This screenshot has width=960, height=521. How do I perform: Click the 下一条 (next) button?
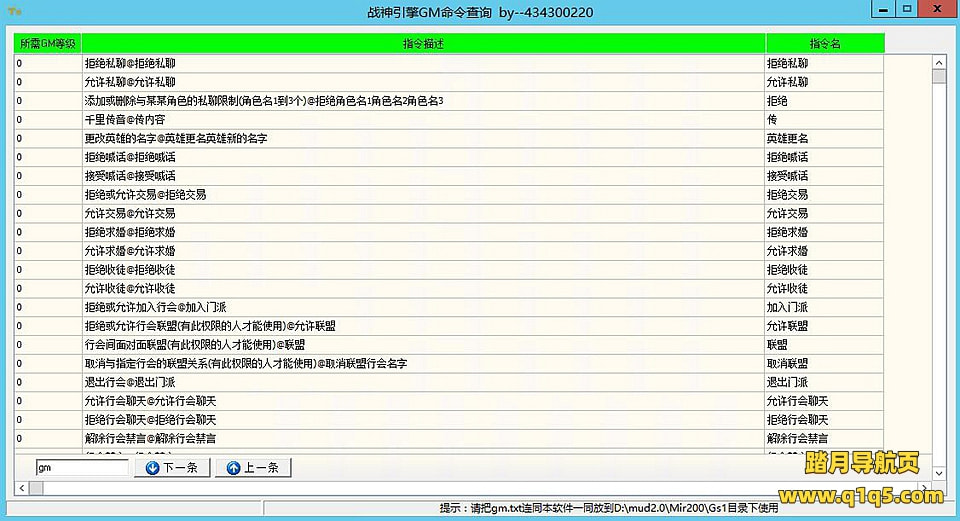[172, 467]
